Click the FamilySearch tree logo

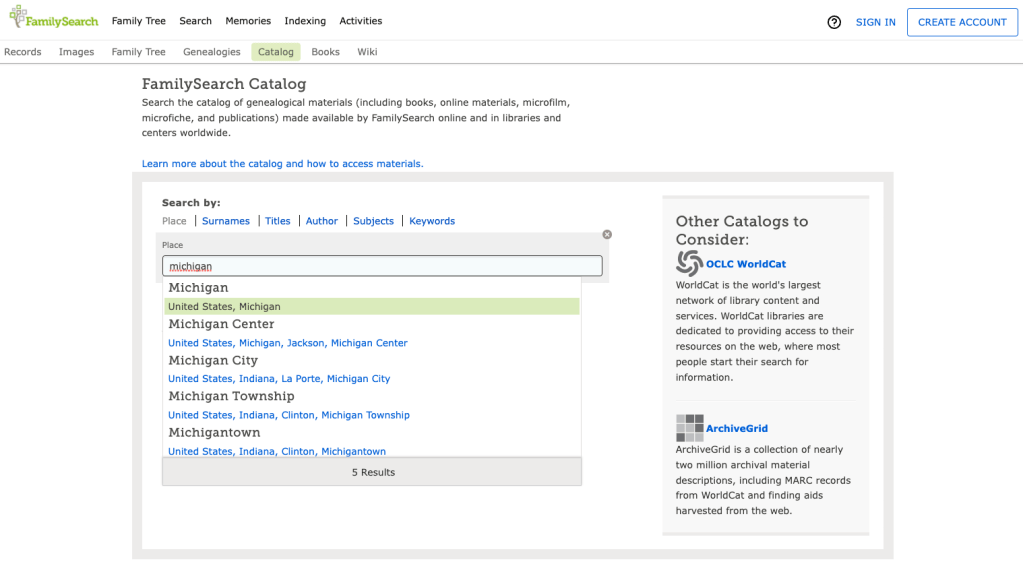[x=20, y=17]
